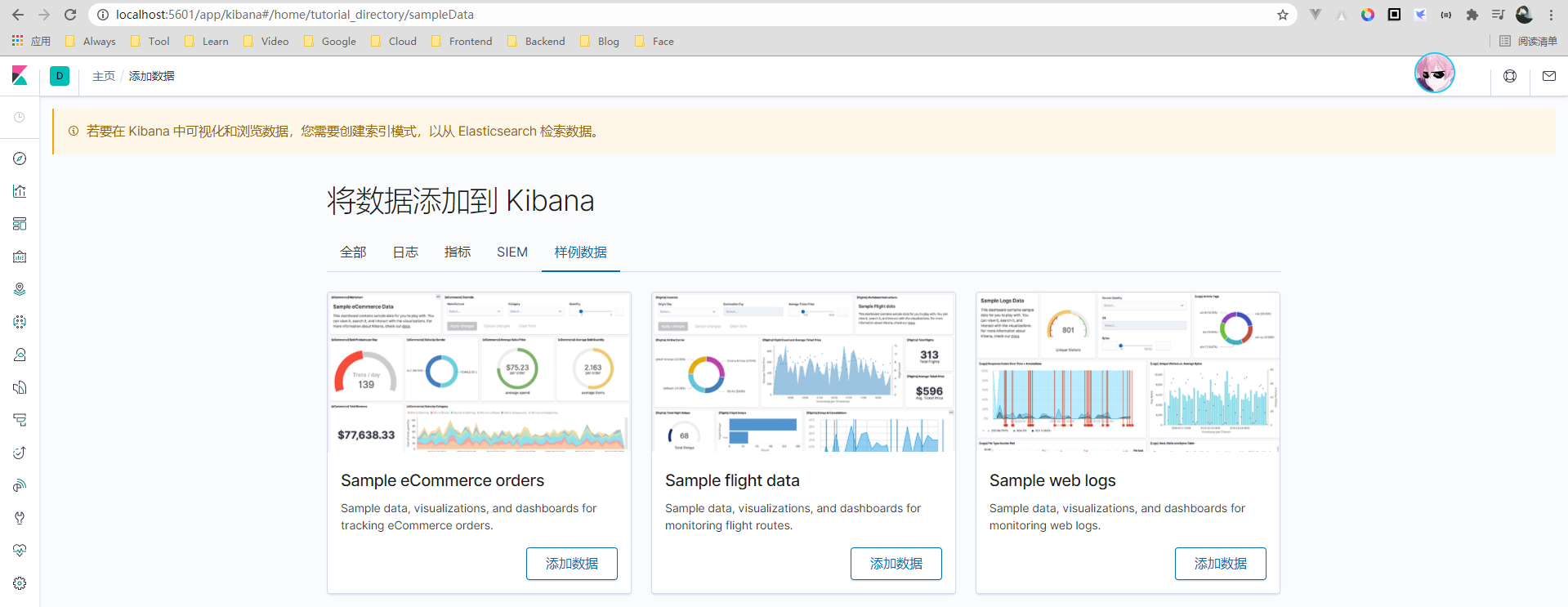
Task: Open Management gear icon in sidebar
Action: 20,583
